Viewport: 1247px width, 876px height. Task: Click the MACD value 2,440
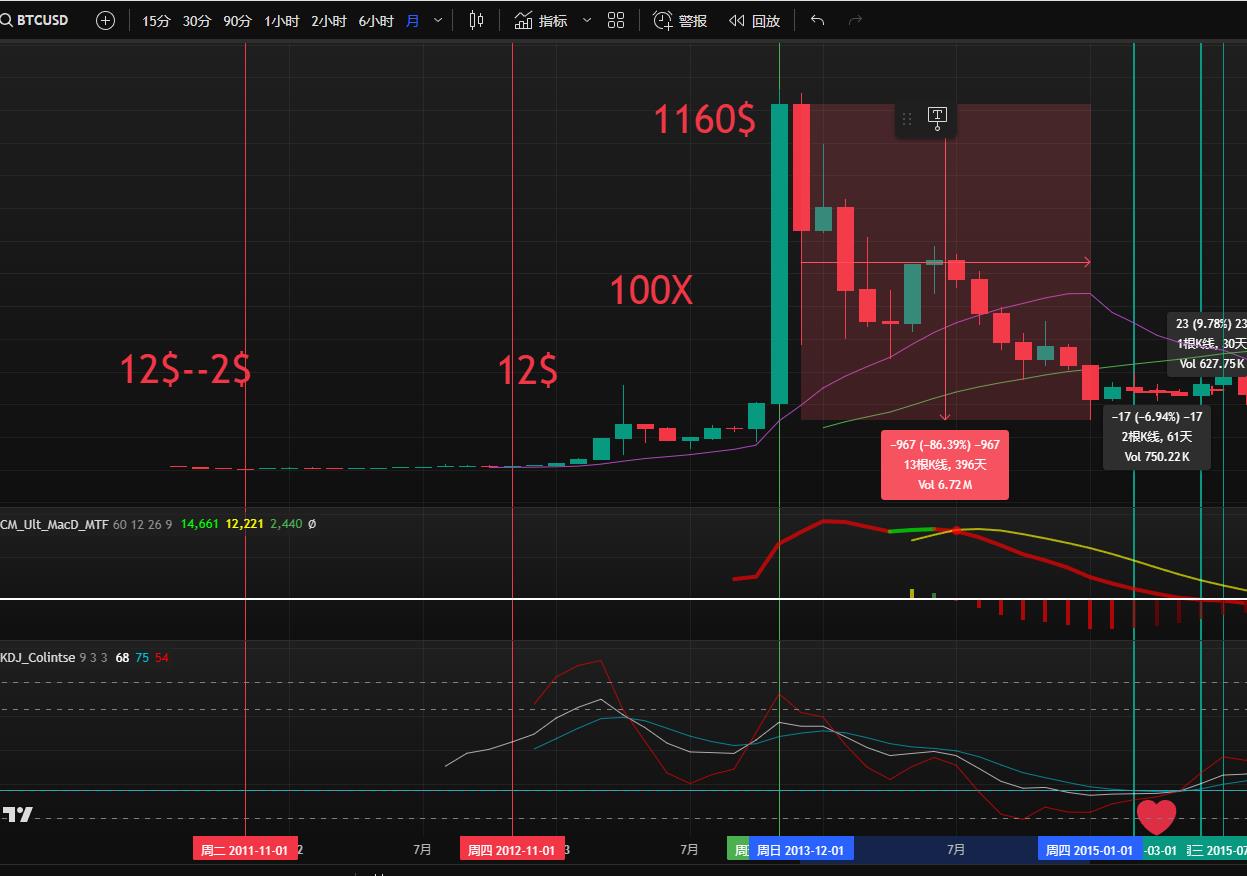click(x=285, y=524)
